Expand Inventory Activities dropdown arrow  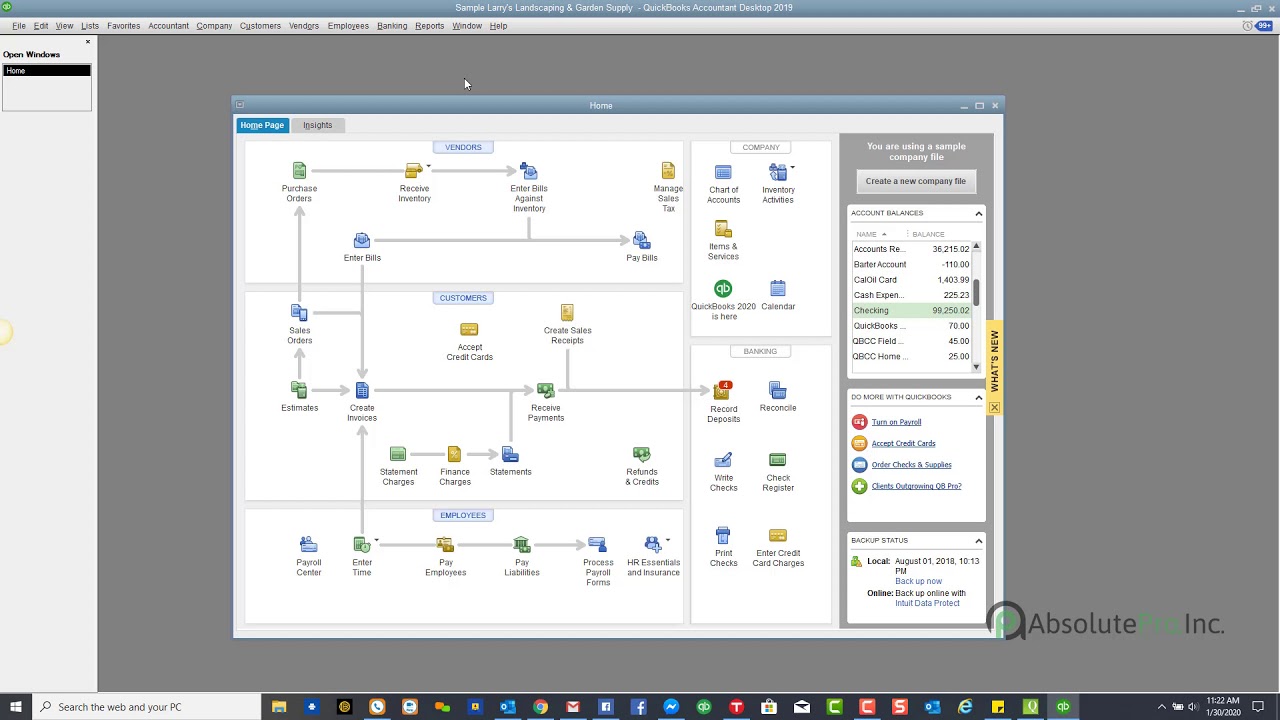[x=792, y=167]
